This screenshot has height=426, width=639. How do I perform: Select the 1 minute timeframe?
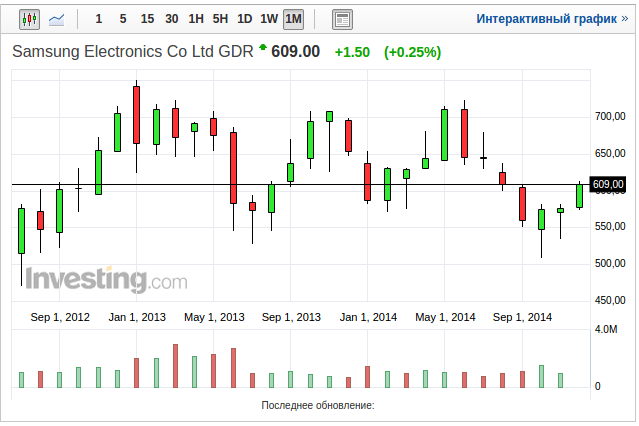99,19
